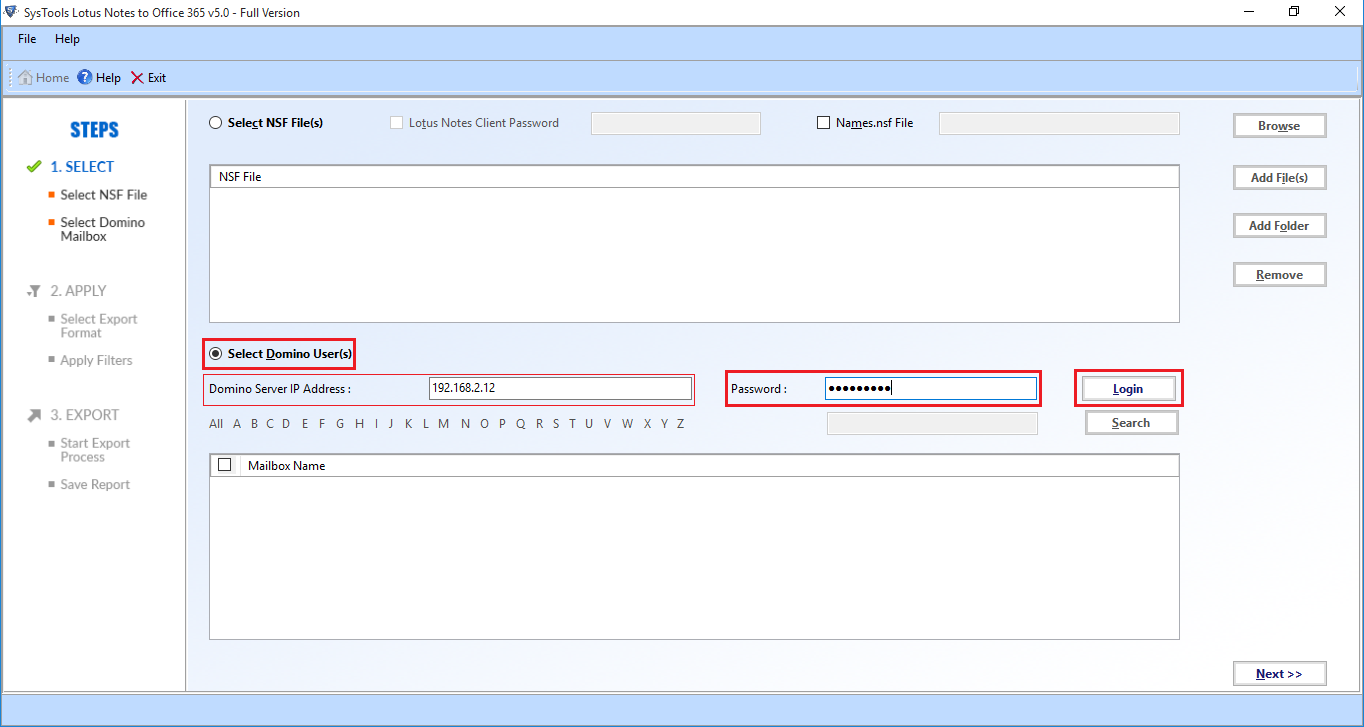Filter mailboxes by letter Z
1364x727 pixels.
click(x=680, y=424)
